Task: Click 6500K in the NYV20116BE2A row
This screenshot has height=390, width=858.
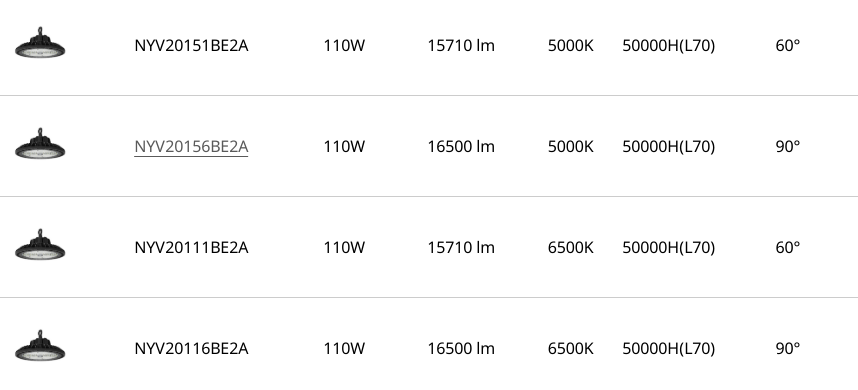Action: point(570,348)
